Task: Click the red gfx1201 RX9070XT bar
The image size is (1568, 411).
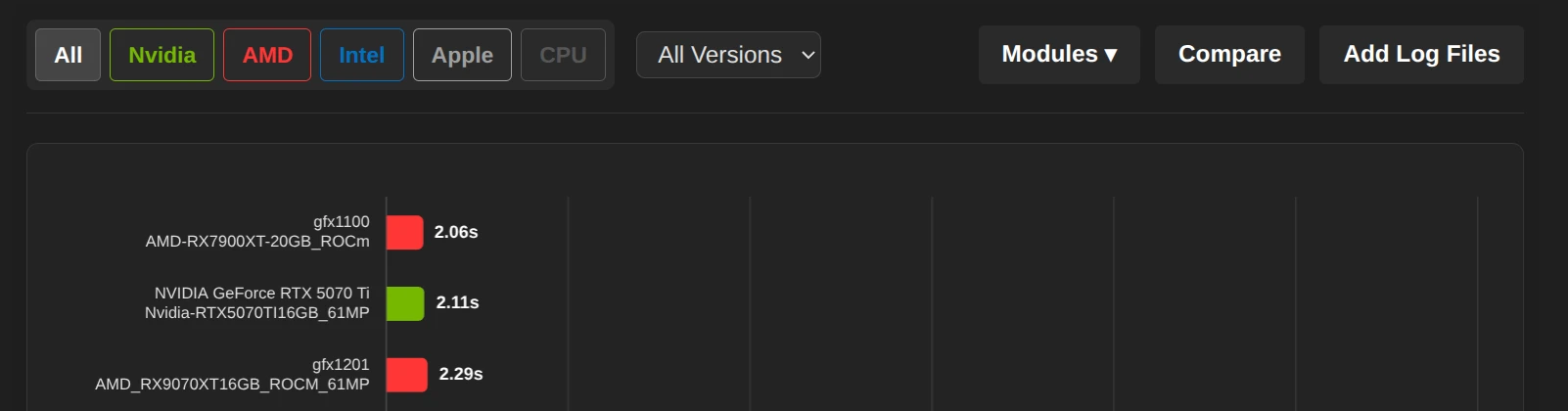Action: (406, 375)
